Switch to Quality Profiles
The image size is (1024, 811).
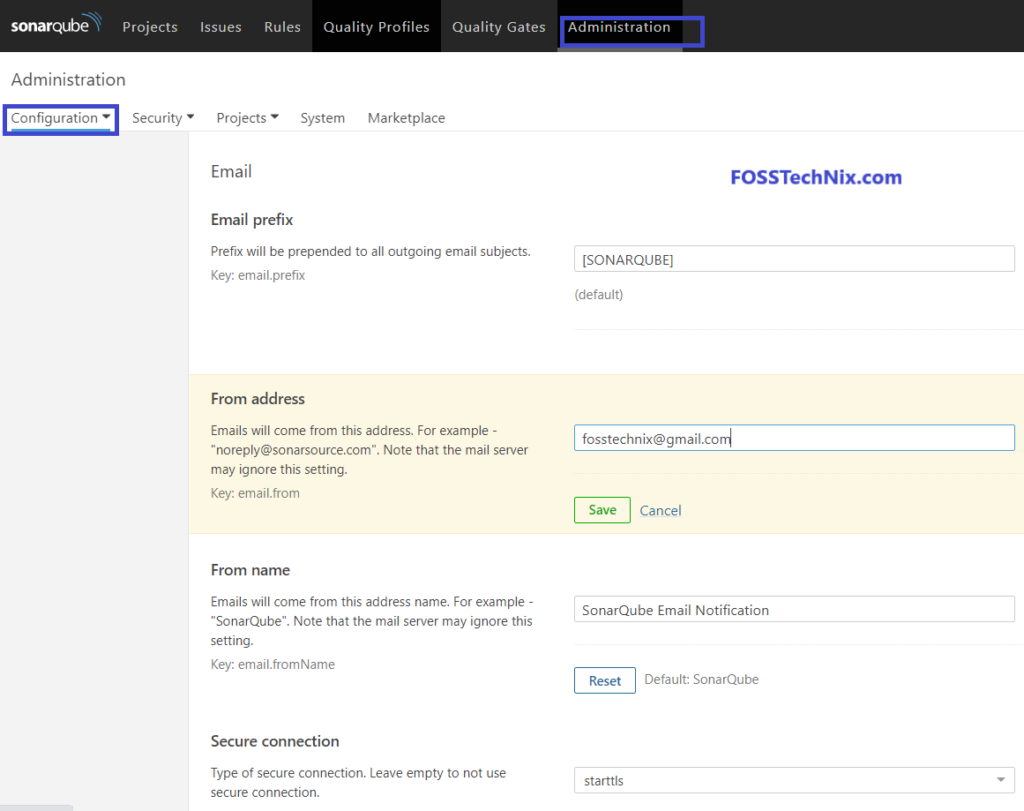point(376,27)
